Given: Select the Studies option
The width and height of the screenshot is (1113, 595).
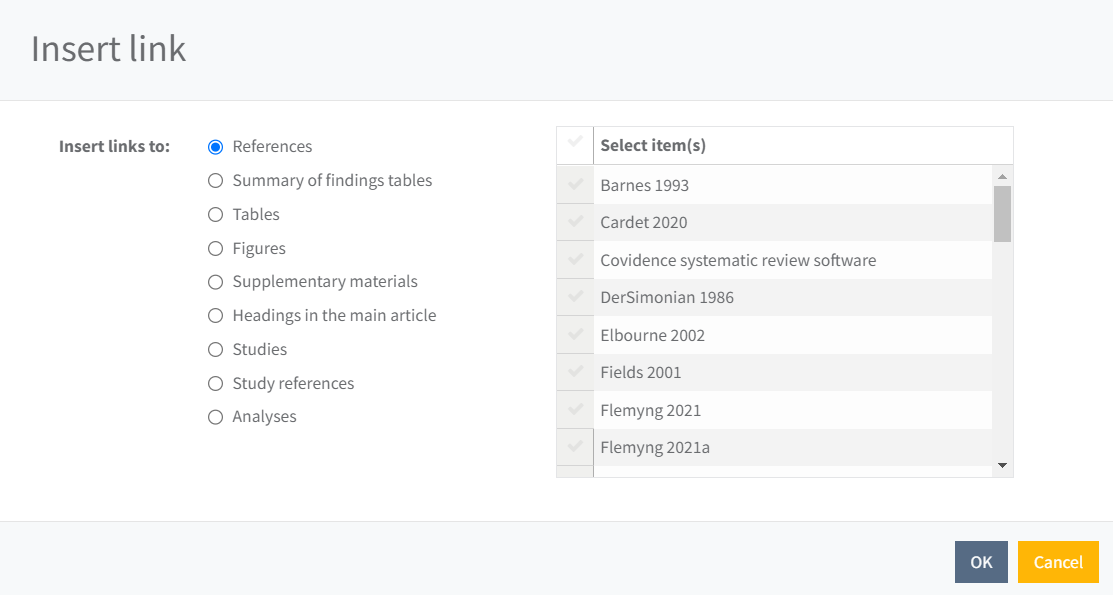Looking at the screenshot, I should (215, 349).
